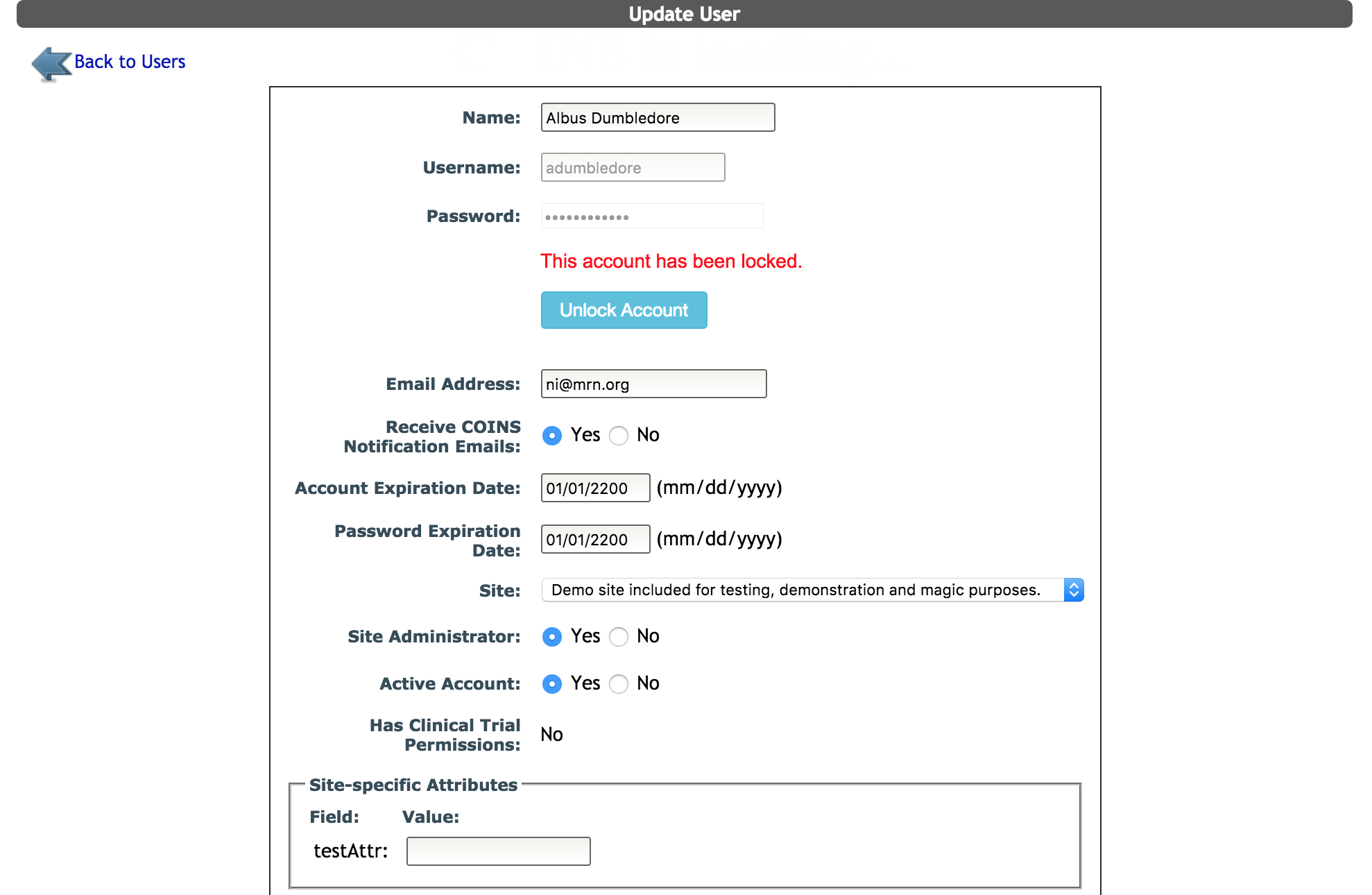Click the Password Expiration Date field
1372x895 pixels.
click(595, 539)
